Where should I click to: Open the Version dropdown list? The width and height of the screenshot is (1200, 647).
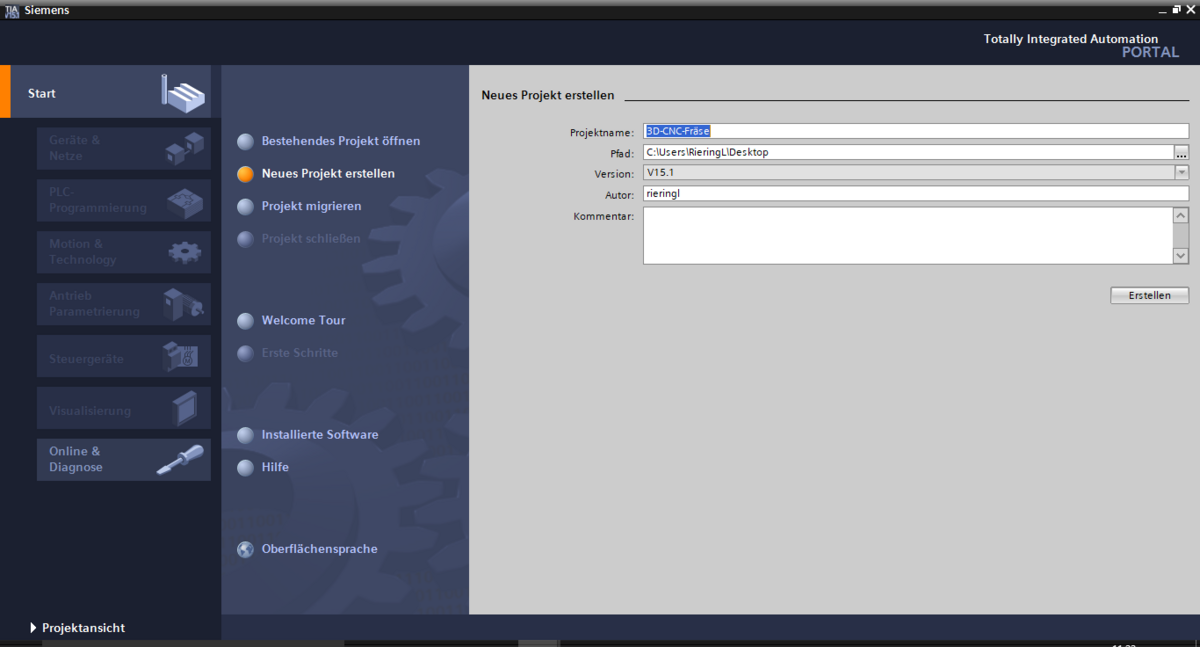pyautogui.click(x=1181, y=173)
